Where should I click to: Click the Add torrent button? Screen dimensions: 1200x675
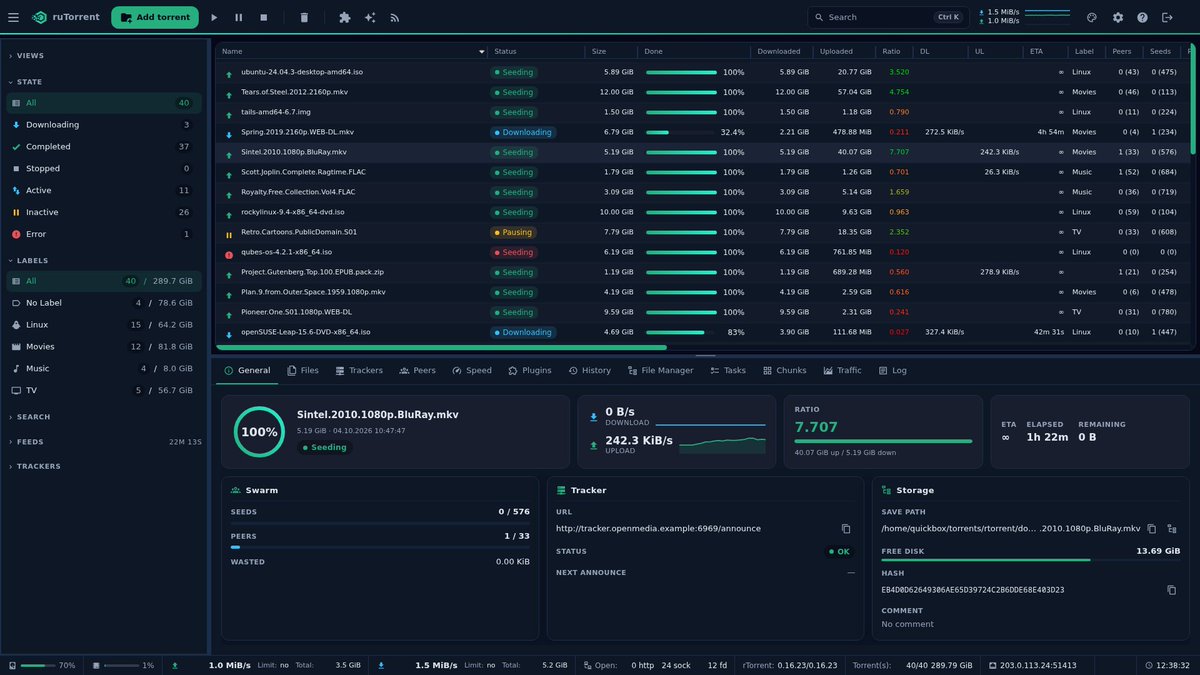click(x=155, y=17)
